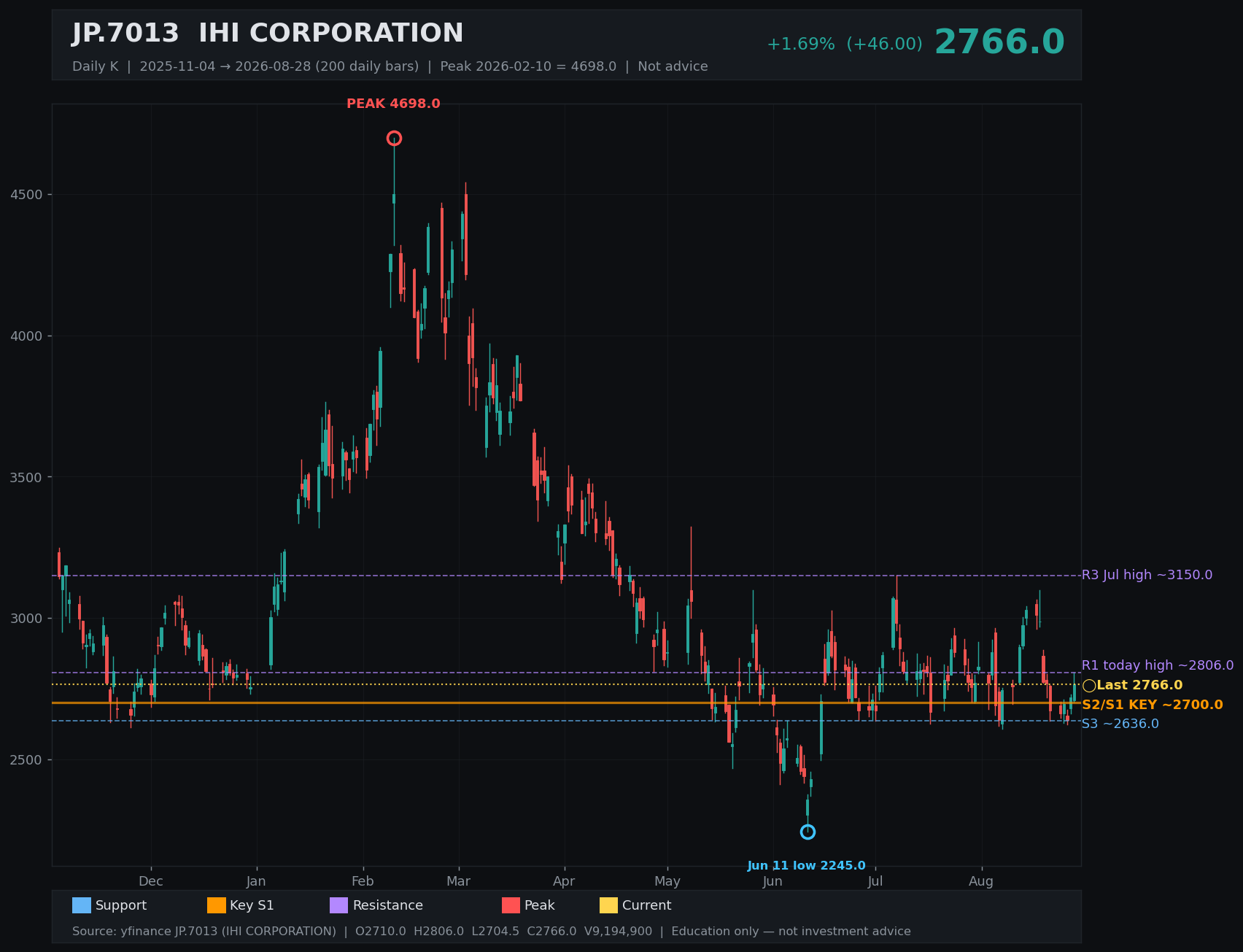Click "Source: yfinance JP.7013 (IHI CORPORATION)" in the footer
This screenshot has height=952, width=1243.
click(x=204, y=932)
